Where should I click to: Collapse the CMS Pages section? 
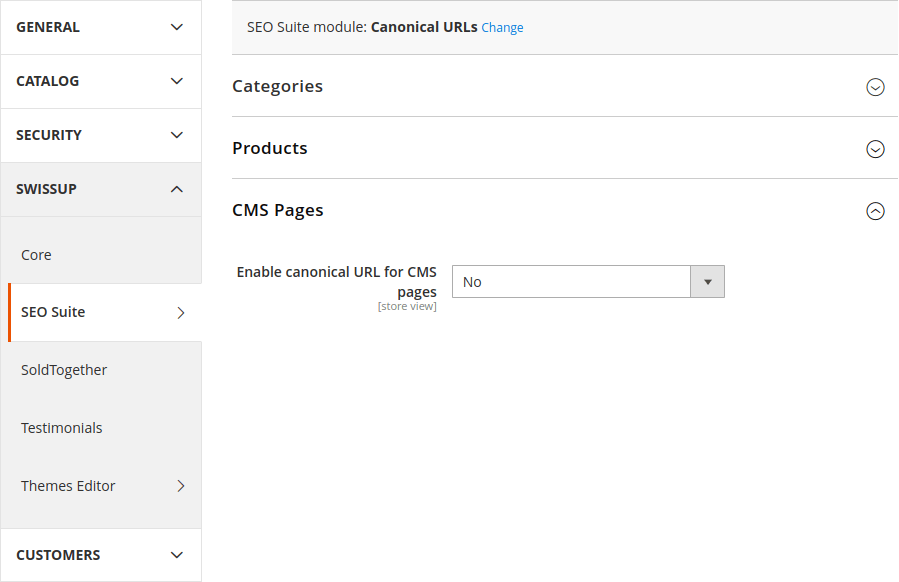[875, 211]
